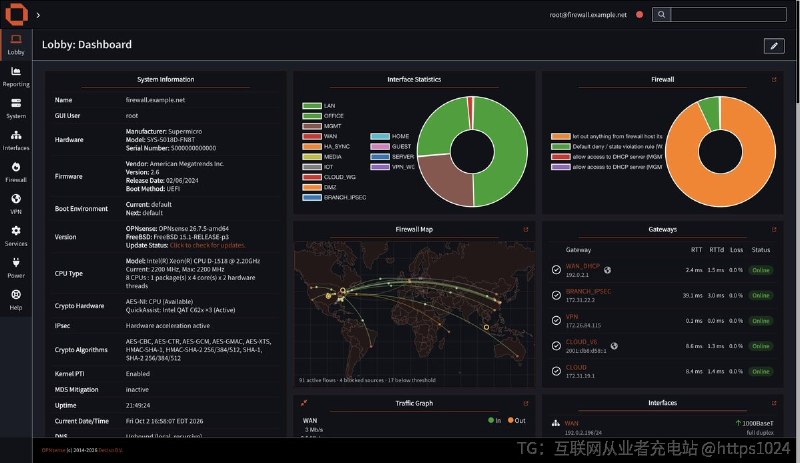Click the Firewall Map world map

(414, 312)
